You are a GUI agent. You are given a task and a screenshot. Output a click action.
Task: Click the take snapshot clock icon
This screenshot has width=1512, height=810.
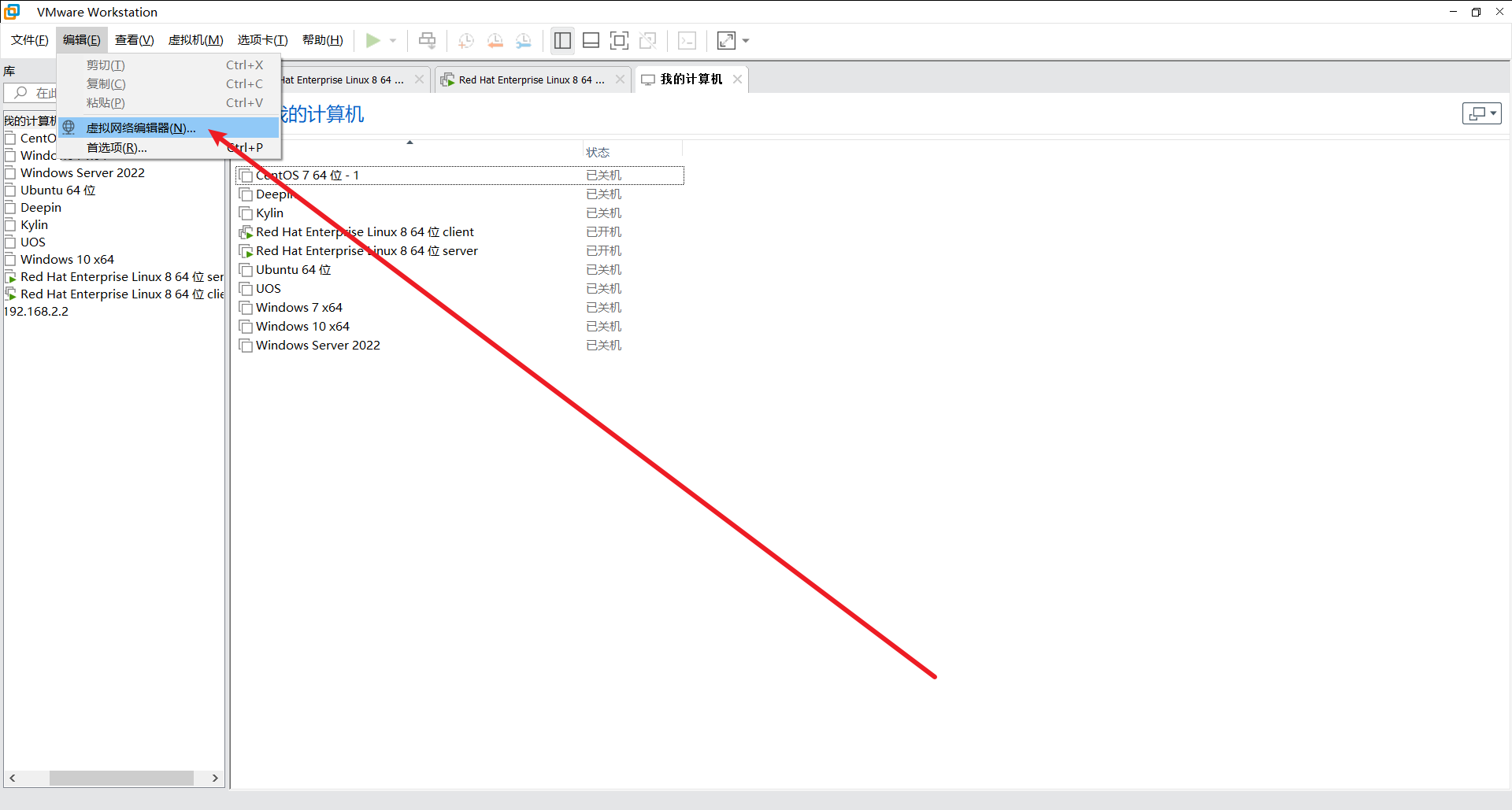click(x=466, y=40)
